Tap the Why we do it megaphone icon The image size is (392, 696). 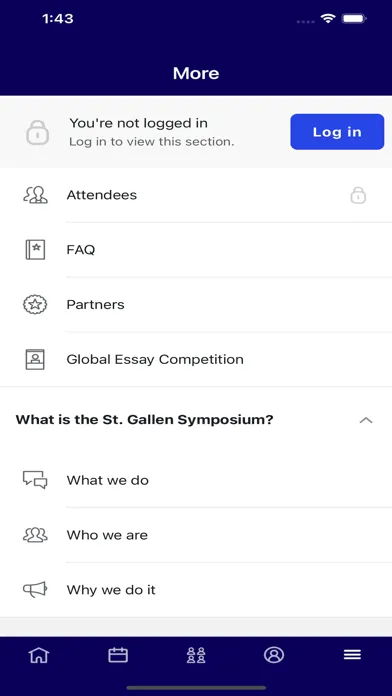(x=35, y=589)
